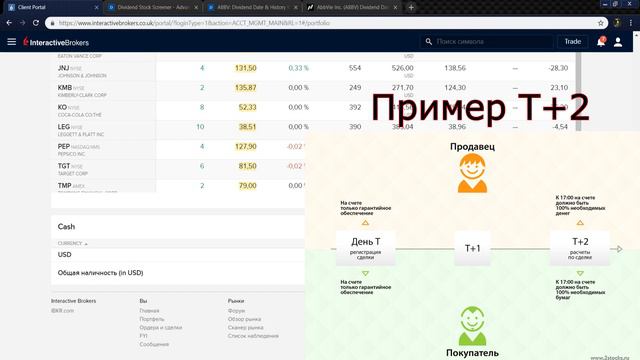Click the browser forward arrow
Image resolution: width=640 pixels, height=360 pixels.
[x=22, y=23]
